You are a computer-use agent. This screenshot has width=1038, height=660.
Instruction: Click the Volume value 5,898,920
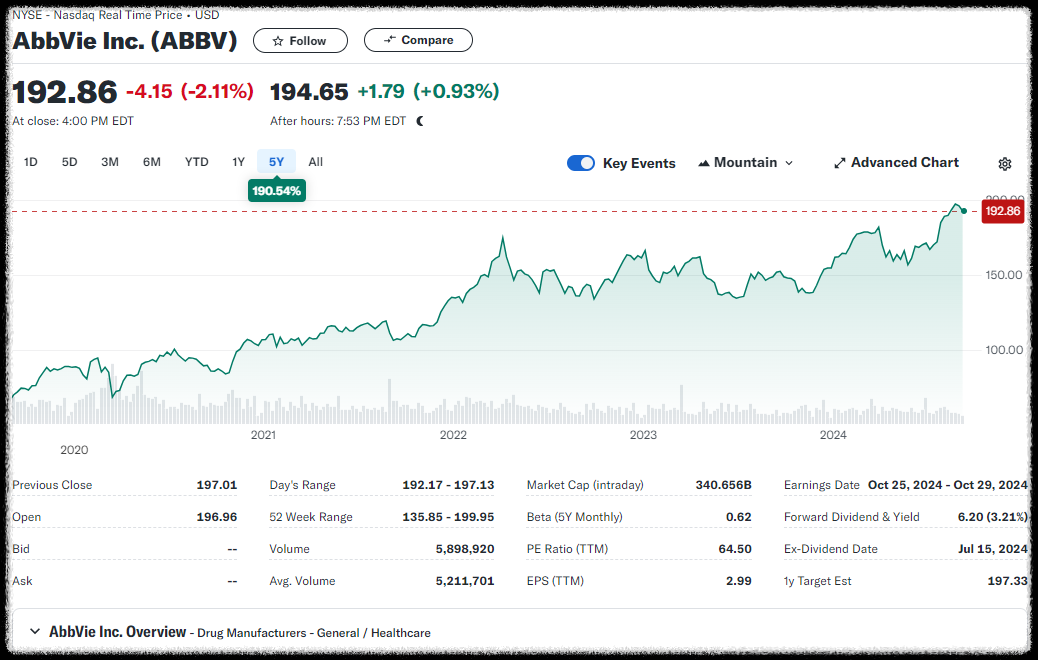(465, 549)
